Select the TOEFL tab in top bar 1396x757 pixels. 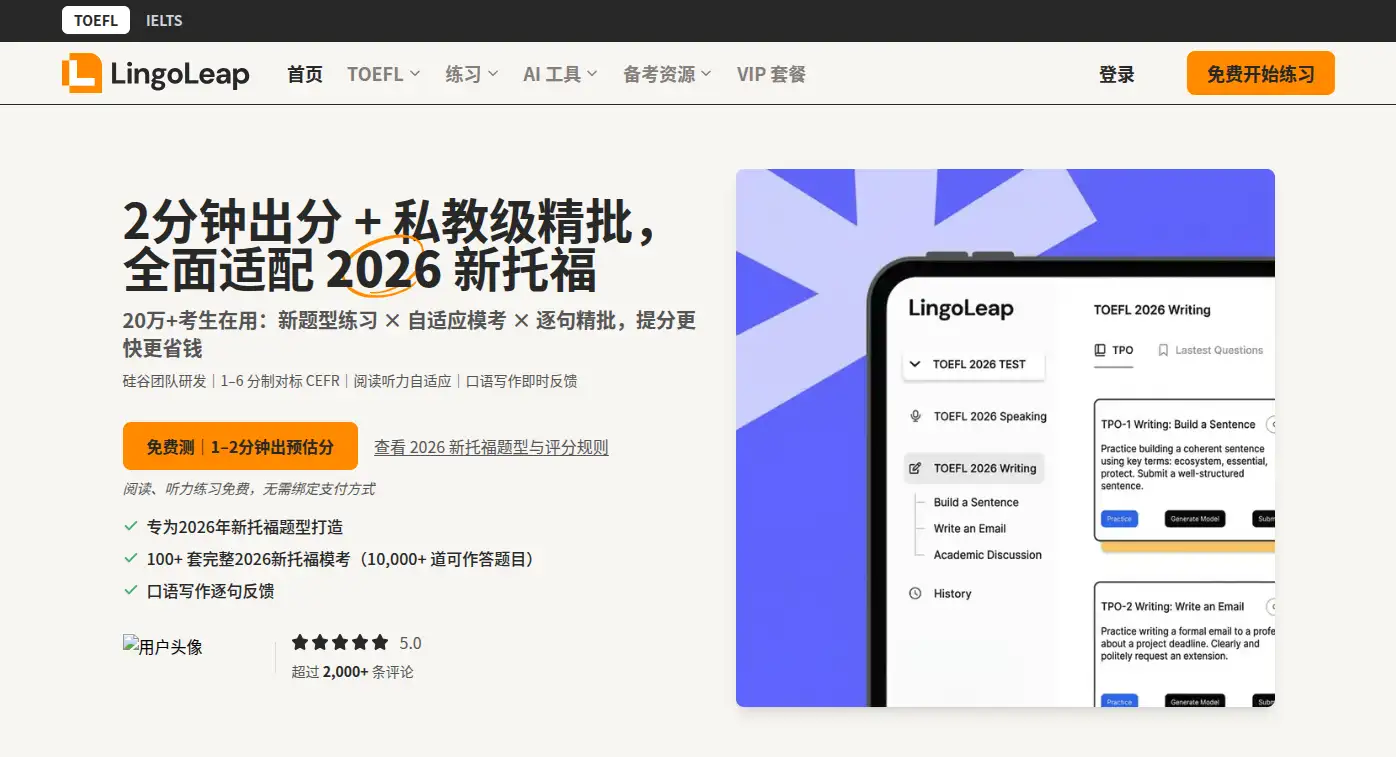click(x=96, y=20)
